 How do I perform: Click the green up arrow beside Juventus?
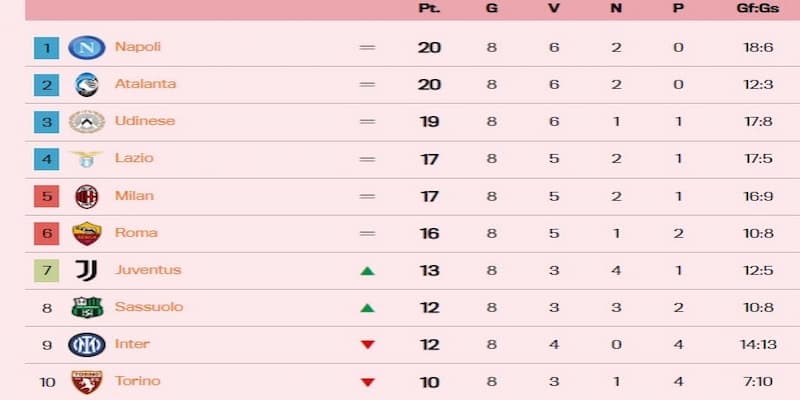click(367, 270)
